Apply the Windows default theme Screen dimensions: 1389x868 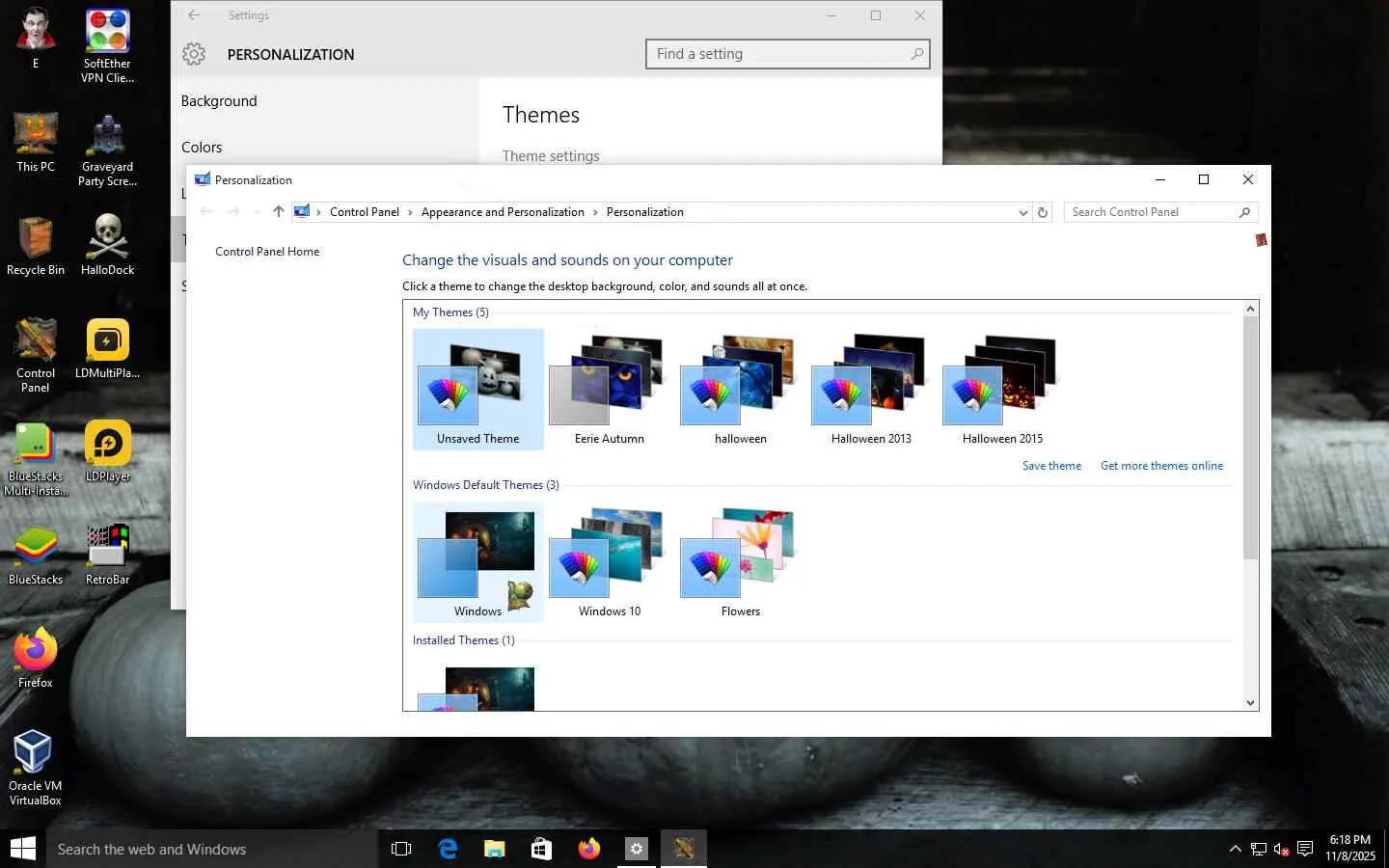[478, 562]
